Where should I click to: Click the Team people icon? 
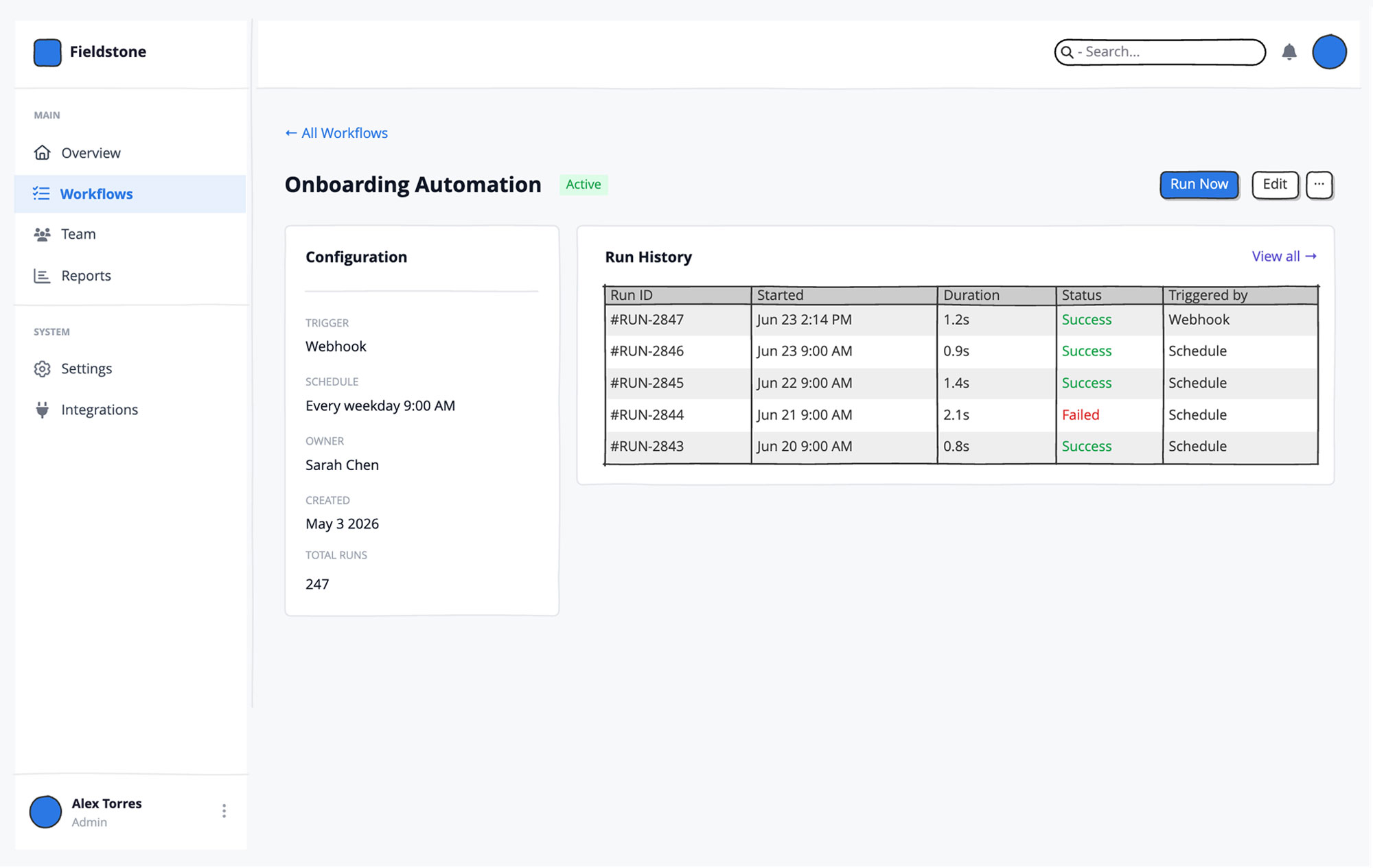[42, 234]
